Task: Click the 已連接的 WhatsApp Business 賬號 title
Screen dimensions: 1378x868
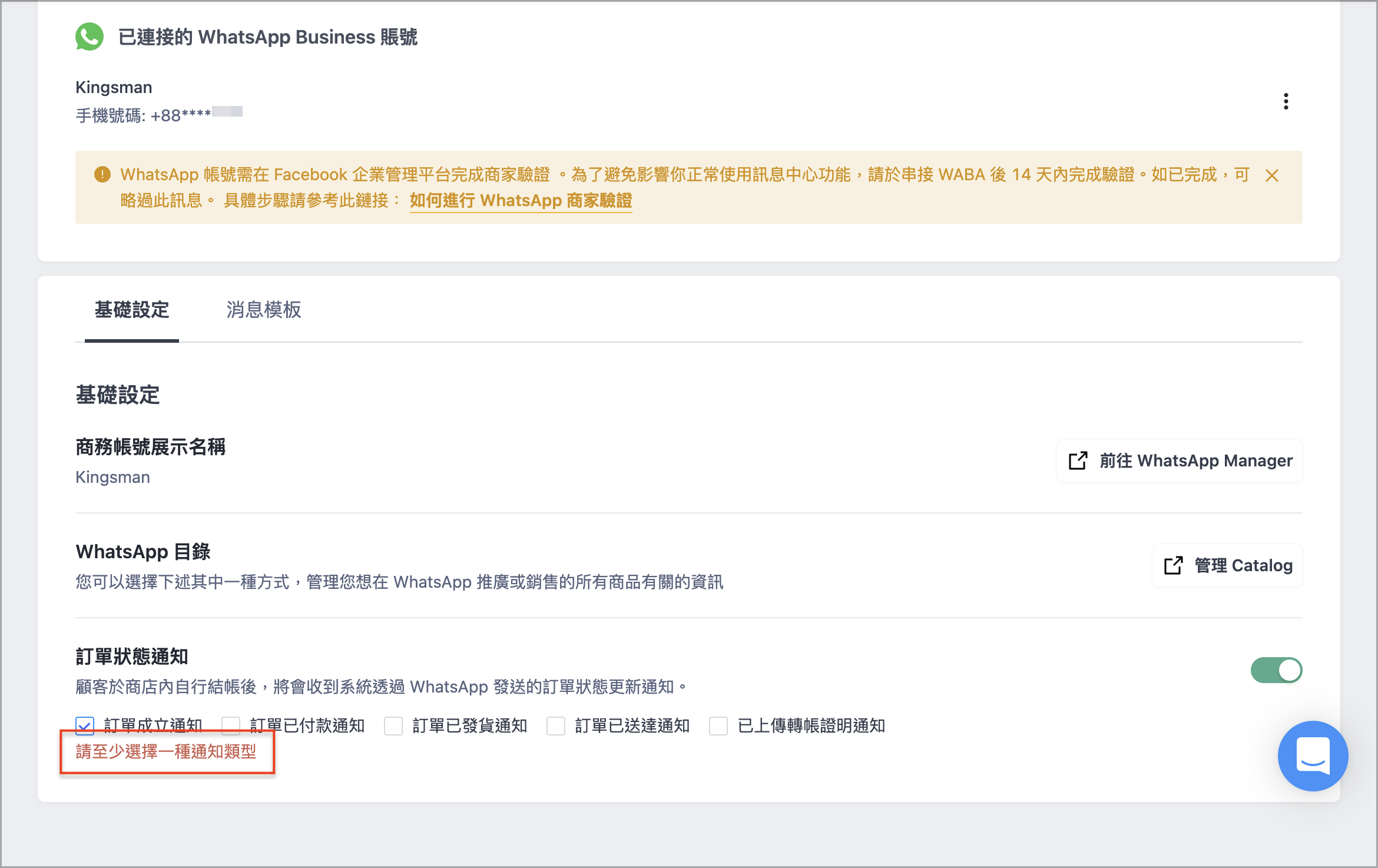Action: 268,37
